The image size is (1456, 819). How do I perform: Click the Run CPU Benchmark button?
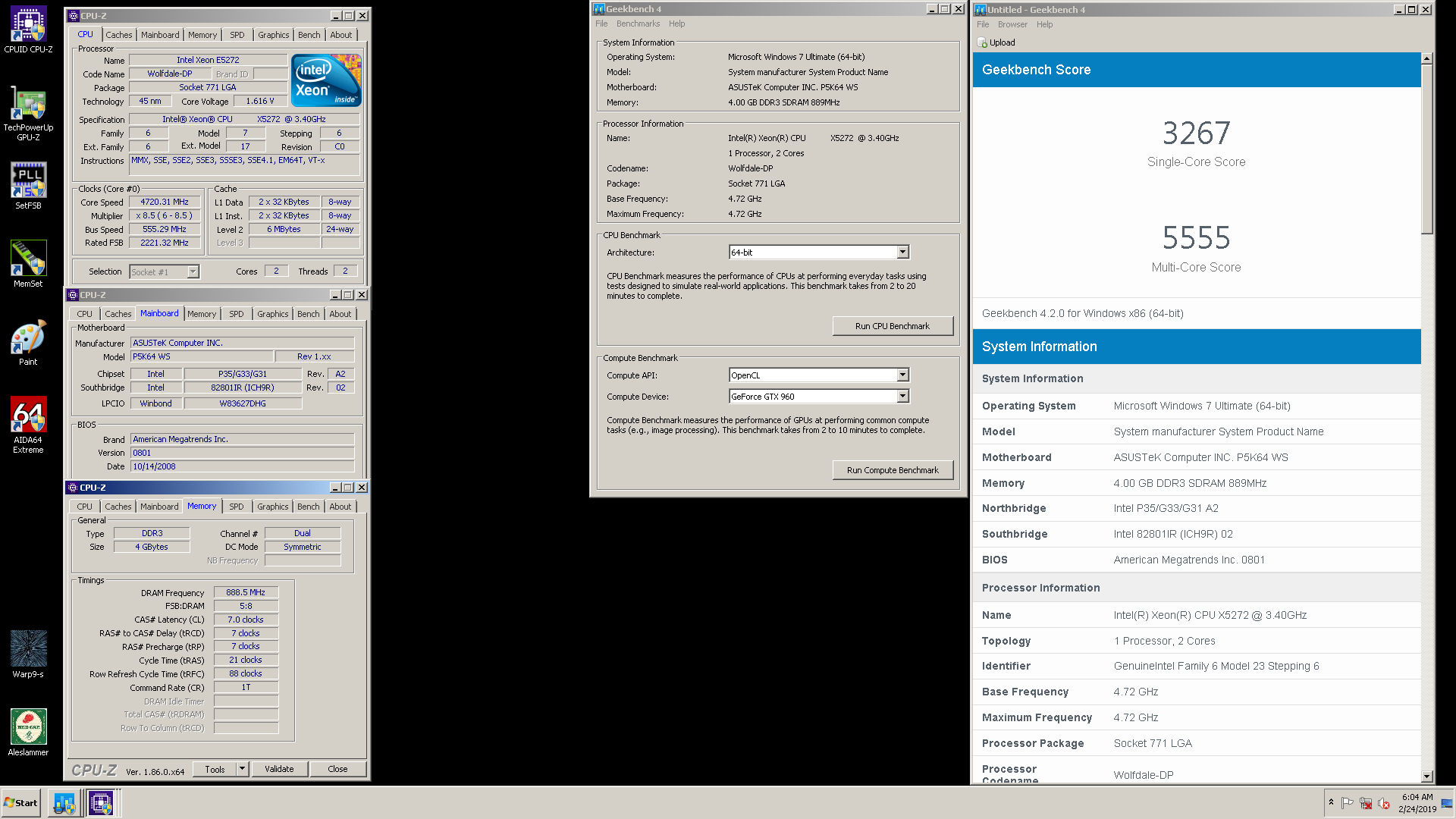coord(893,326)
